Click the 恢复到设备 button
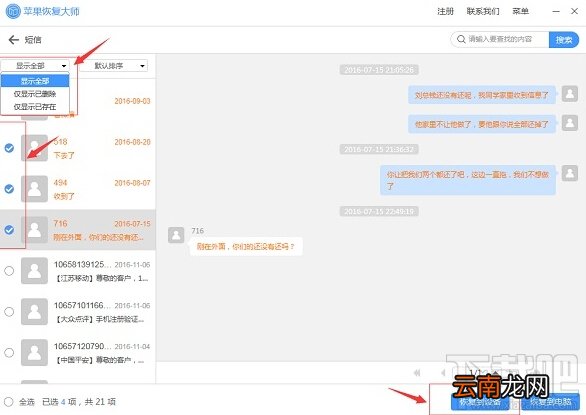Image resolution: width=586 pixels, height=415 pixels. point(480,402)
